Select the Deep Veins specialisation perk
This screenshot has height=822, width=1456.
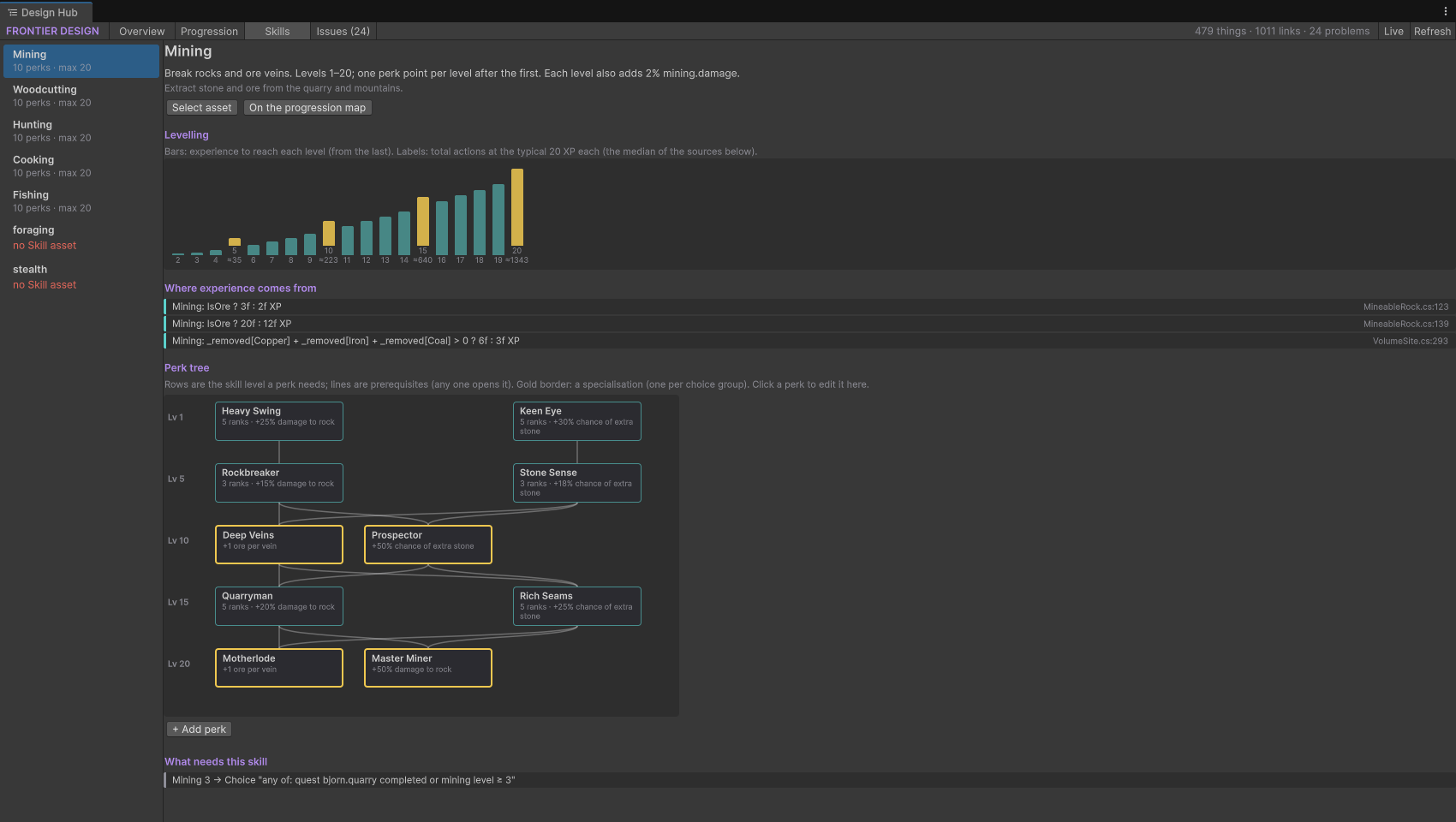coord(279,545)
